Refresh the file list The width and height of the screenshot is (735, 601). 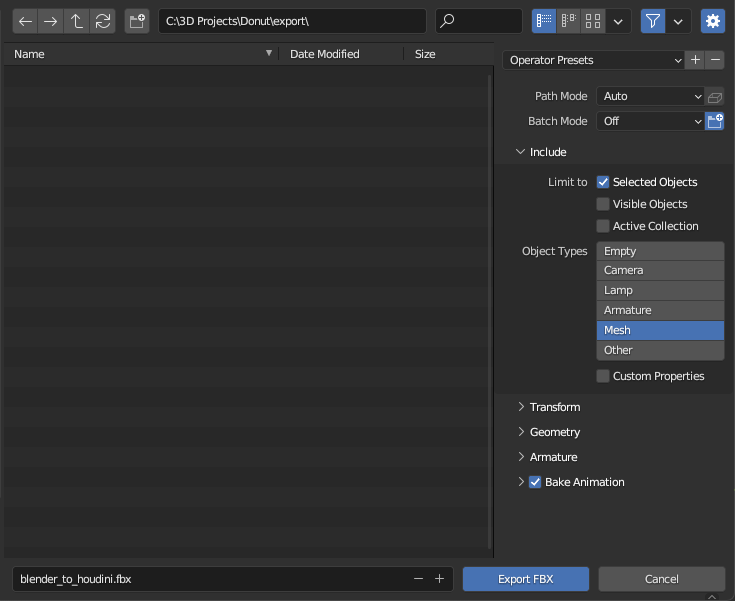click(102, 21)
